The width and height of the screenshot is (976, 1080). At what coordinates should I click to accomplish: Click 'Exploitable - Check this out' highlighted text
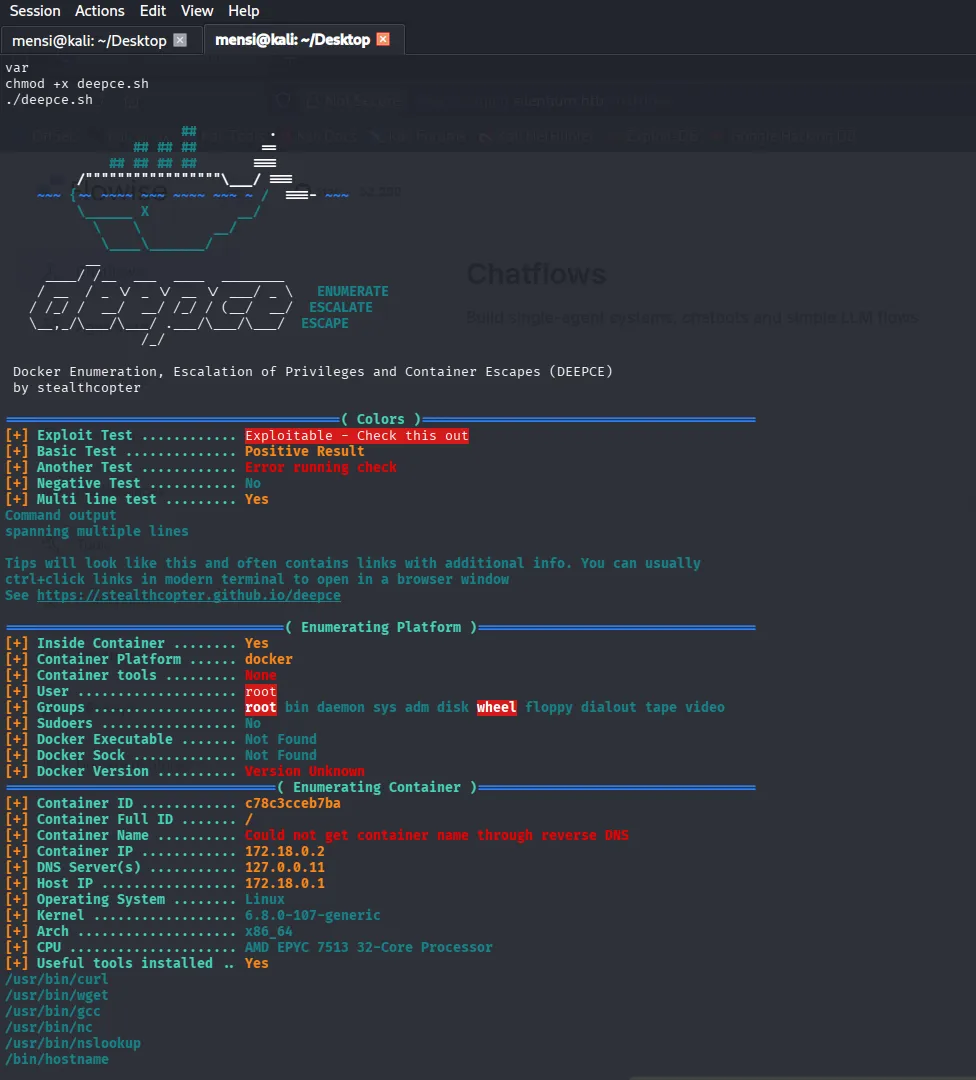[x=357, y=435]
